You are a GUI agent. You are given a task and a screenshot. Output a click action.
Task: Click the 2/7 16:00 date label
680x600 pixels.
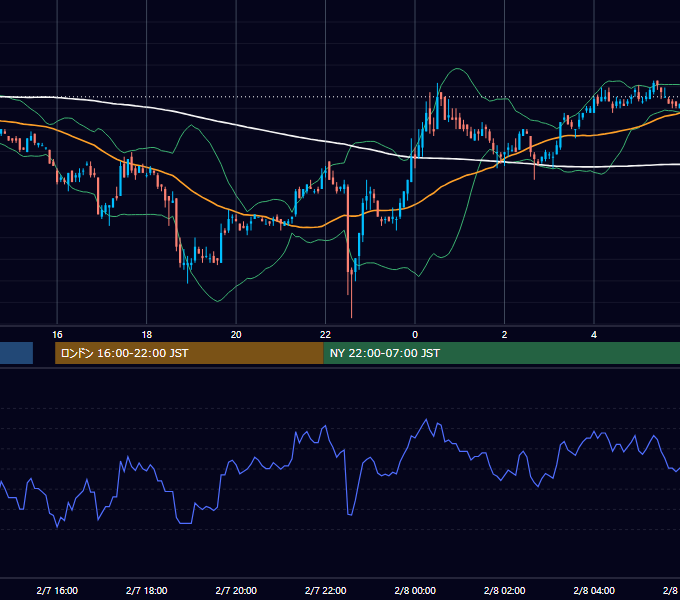pyautogui.click(x=57, y=590)
